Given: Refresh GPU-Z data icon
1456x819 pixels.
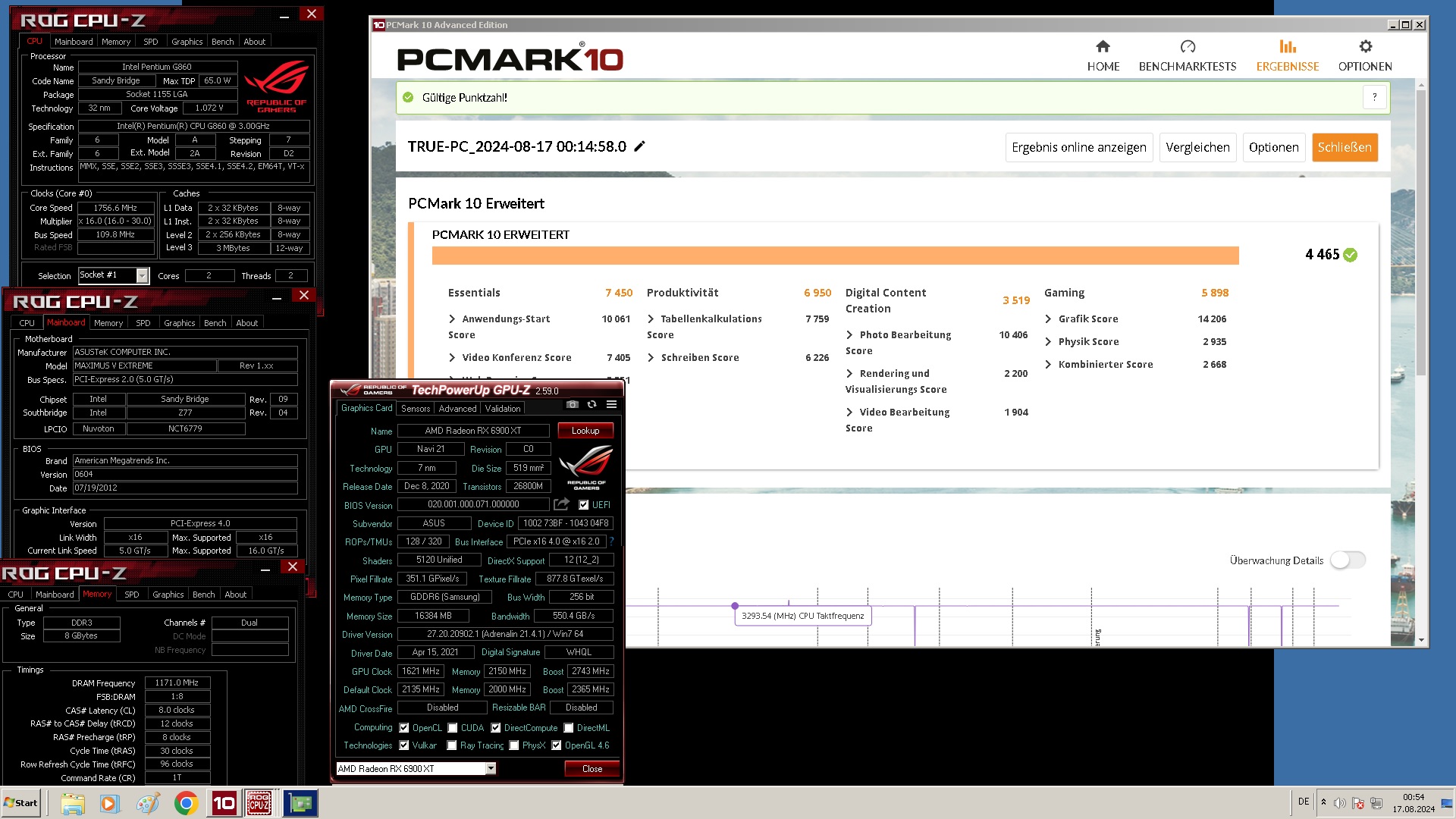Looking at the screenshot, I should [x=591, y=405].
